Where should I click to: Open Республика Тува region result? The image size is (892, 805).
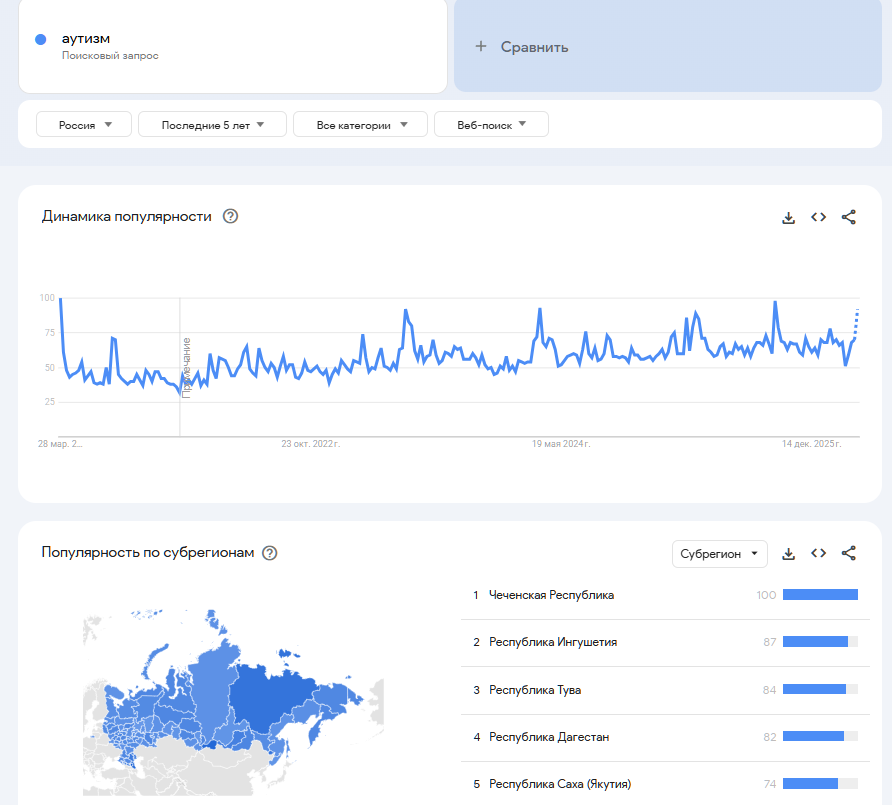(535, 690)
